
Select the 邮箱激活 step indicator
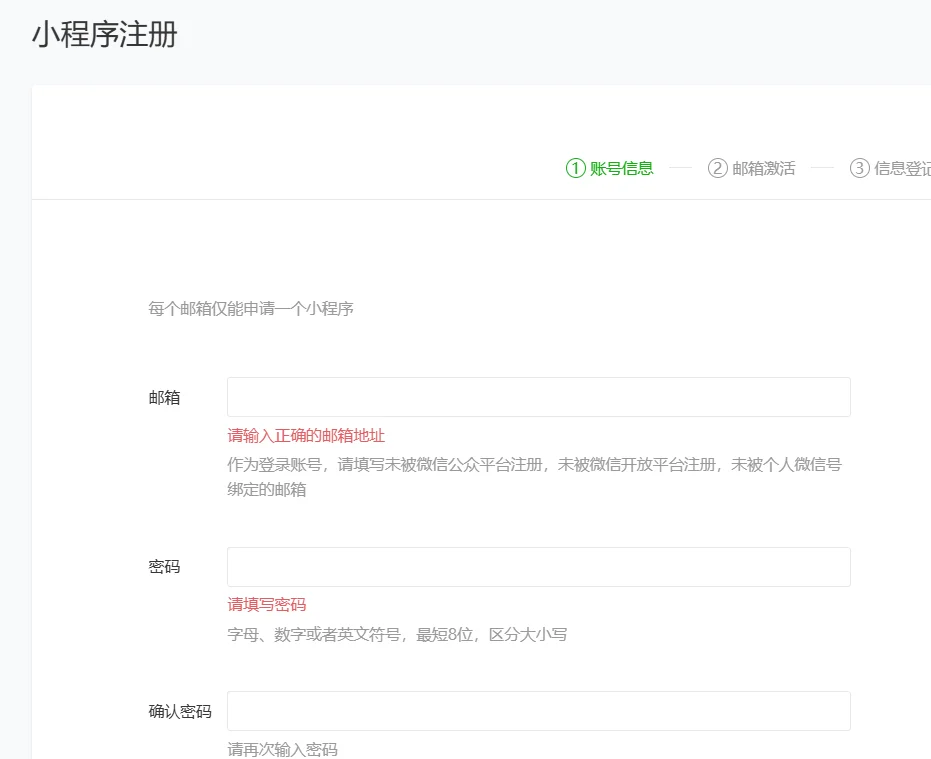pos(762,168)
